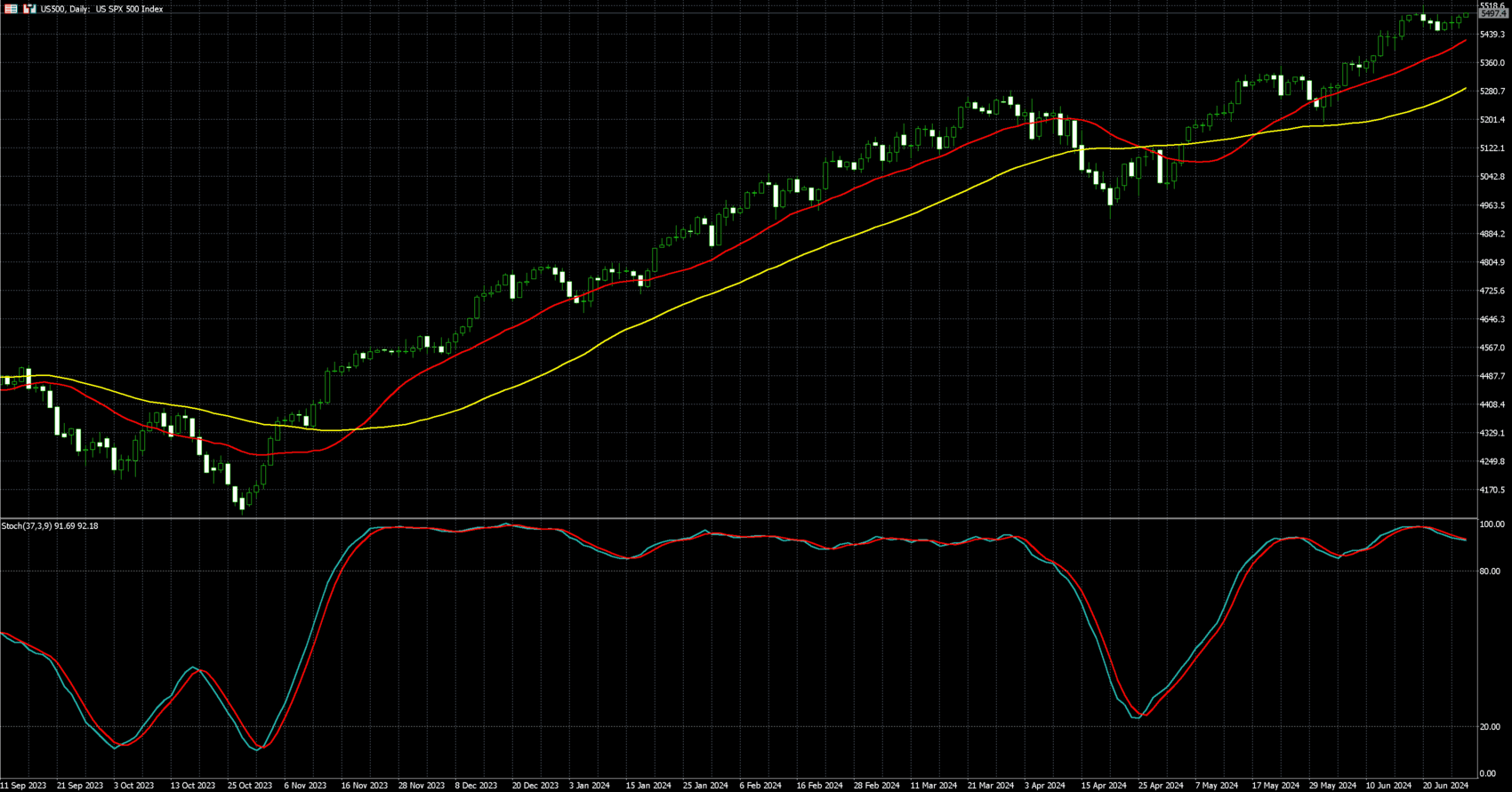
Task: Click the One Click Trading panel icon
Action: click(x=29, y=9)
